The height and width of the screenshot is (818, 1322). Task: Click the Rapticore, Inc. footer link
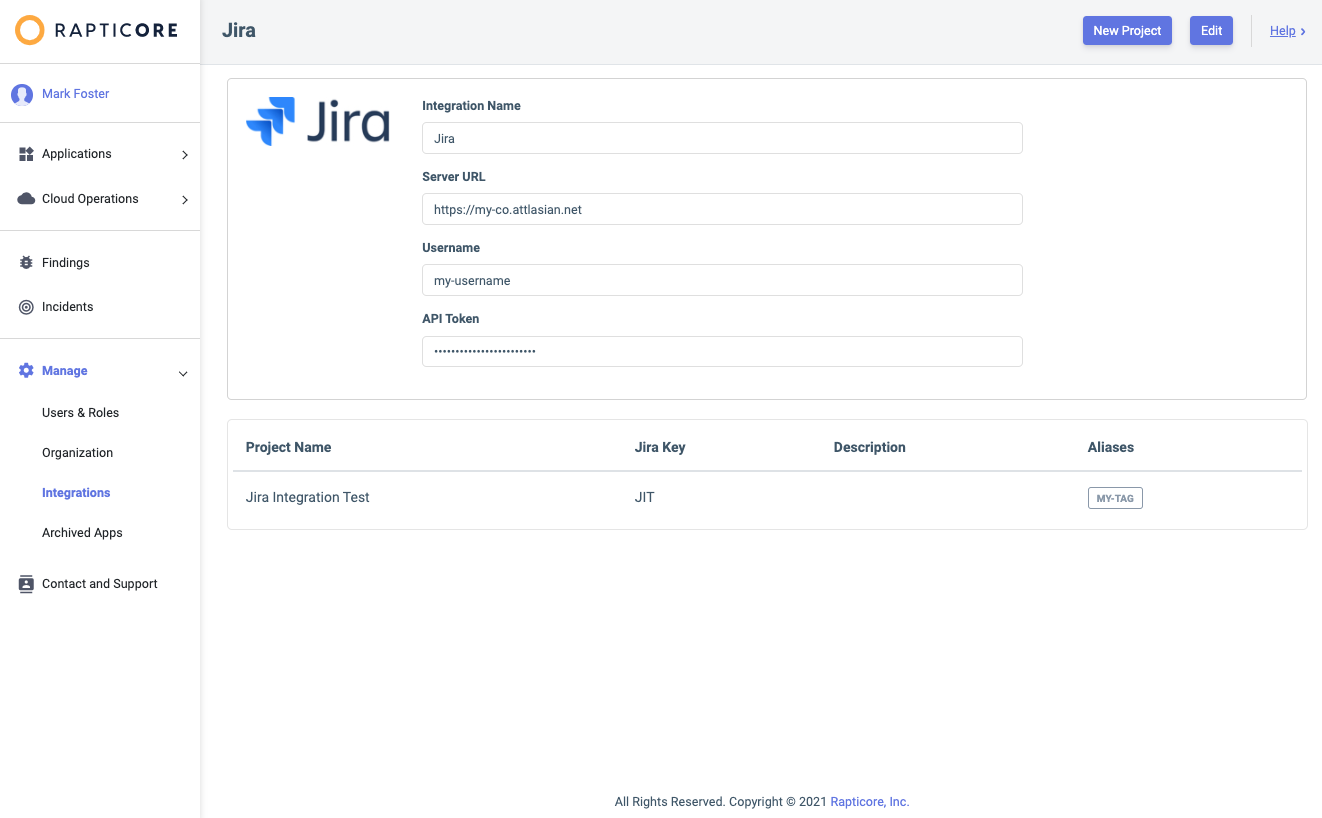coord(870,802)
